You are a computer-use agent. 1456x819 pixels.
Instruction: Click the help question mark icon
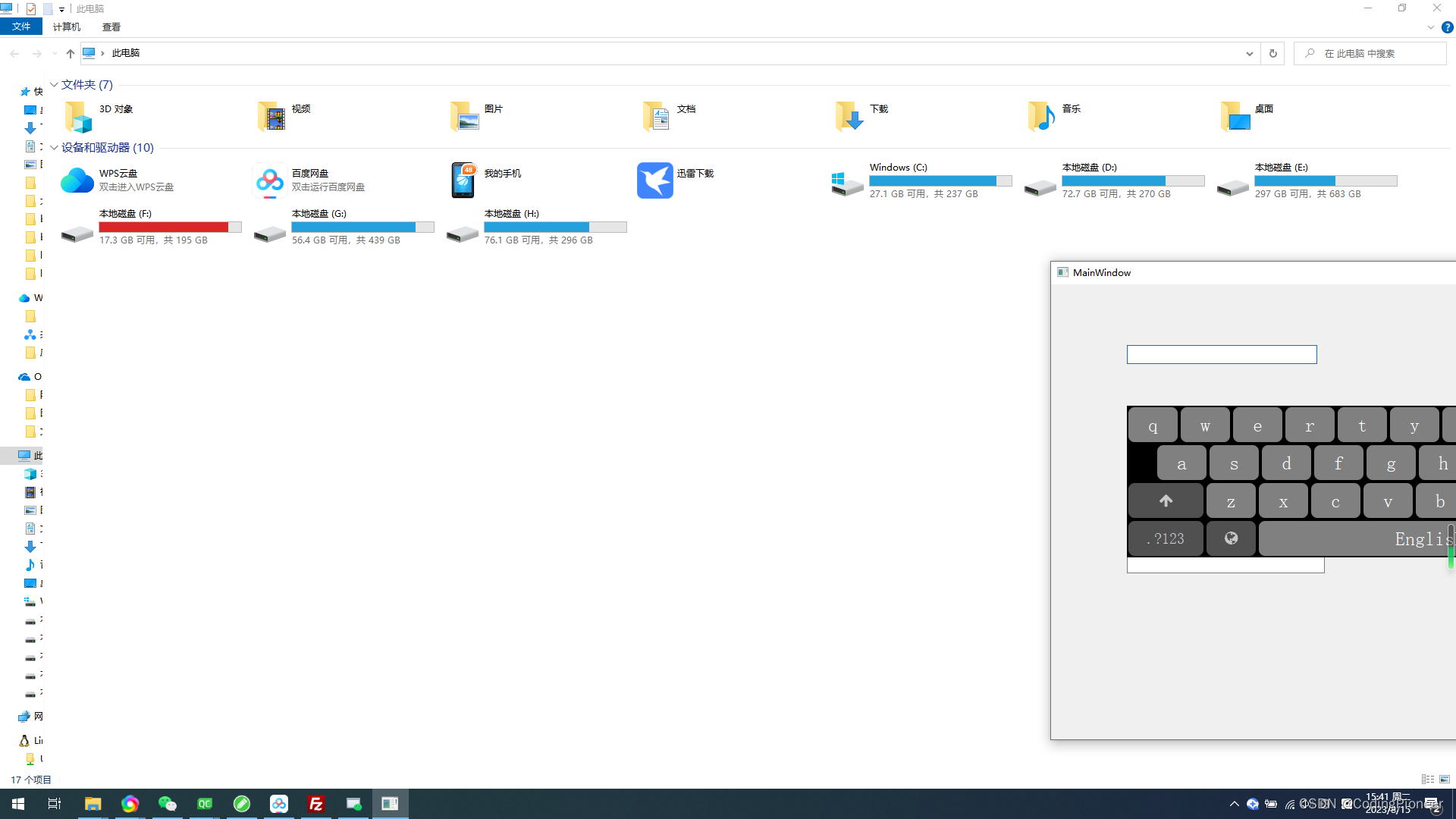point(1447,27)
